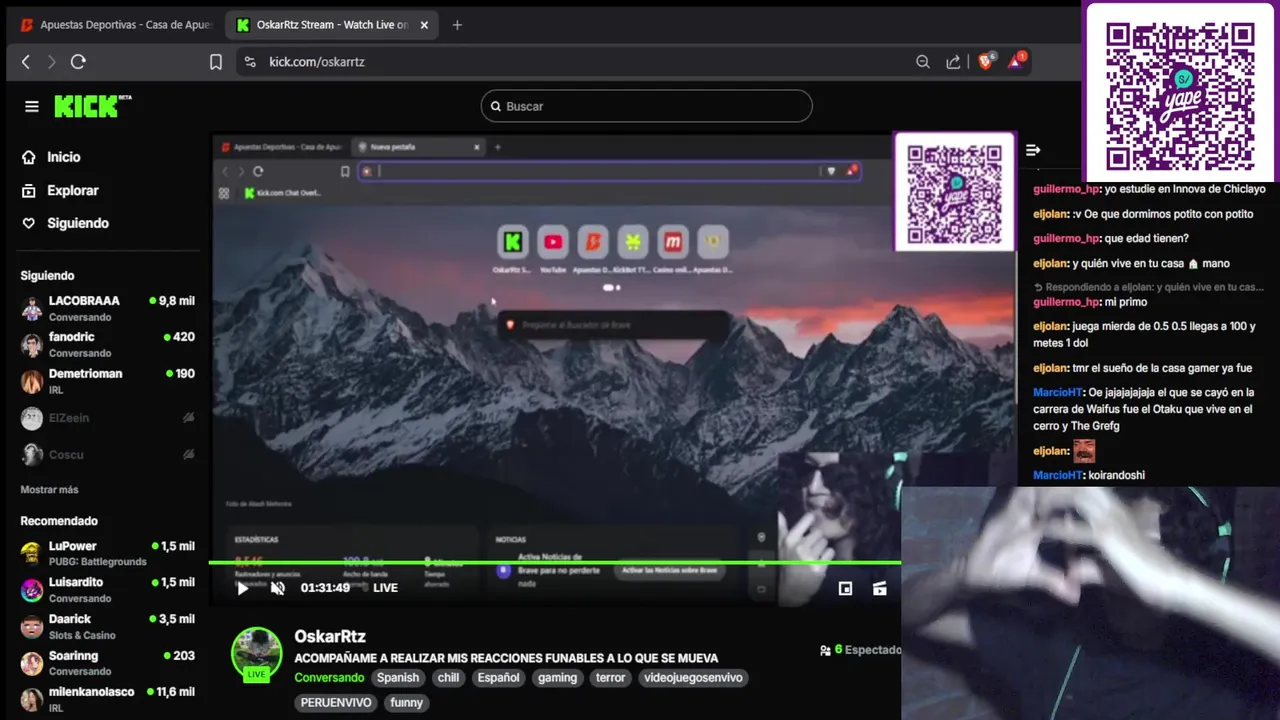Select the PERUENVIVO tag
The width and height of the screenshot is (1280, 720).
point(337,703)
